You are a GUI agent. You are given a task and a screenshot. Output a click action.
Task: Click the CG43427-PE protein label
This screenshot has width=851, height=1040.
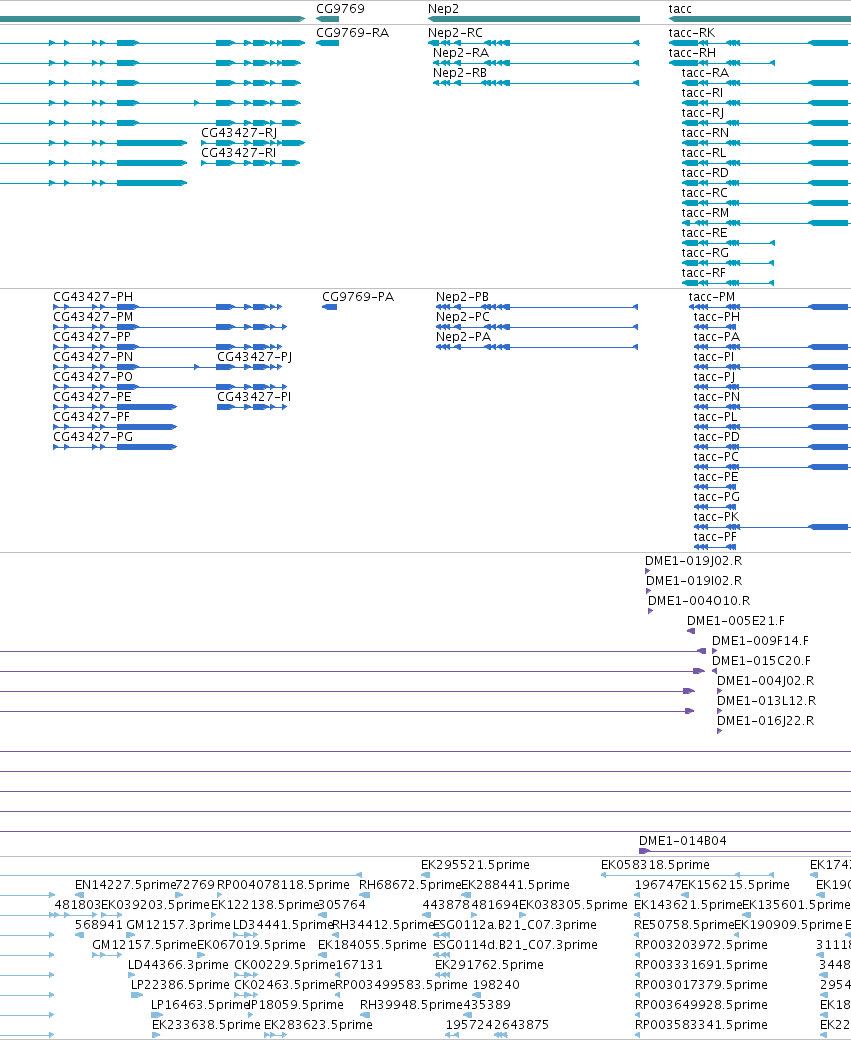[92, 397]
